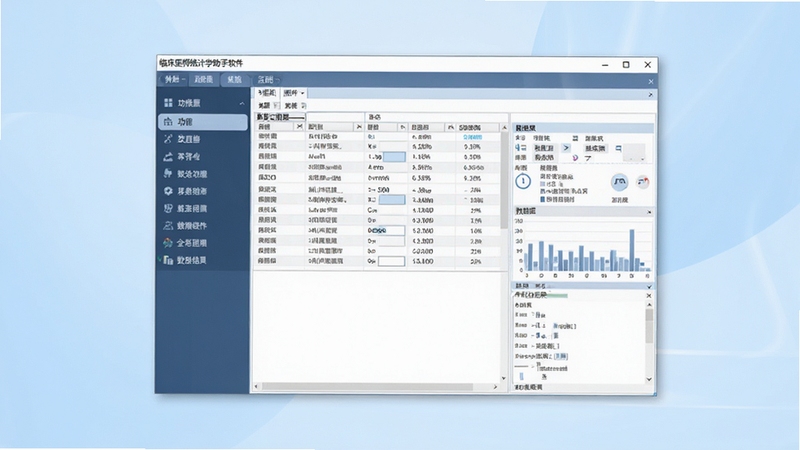Image resolution: width=800 pixels, height=450 pixels.
Task: Click the list icon in right panel top row
Action: [x=576, y=138]
